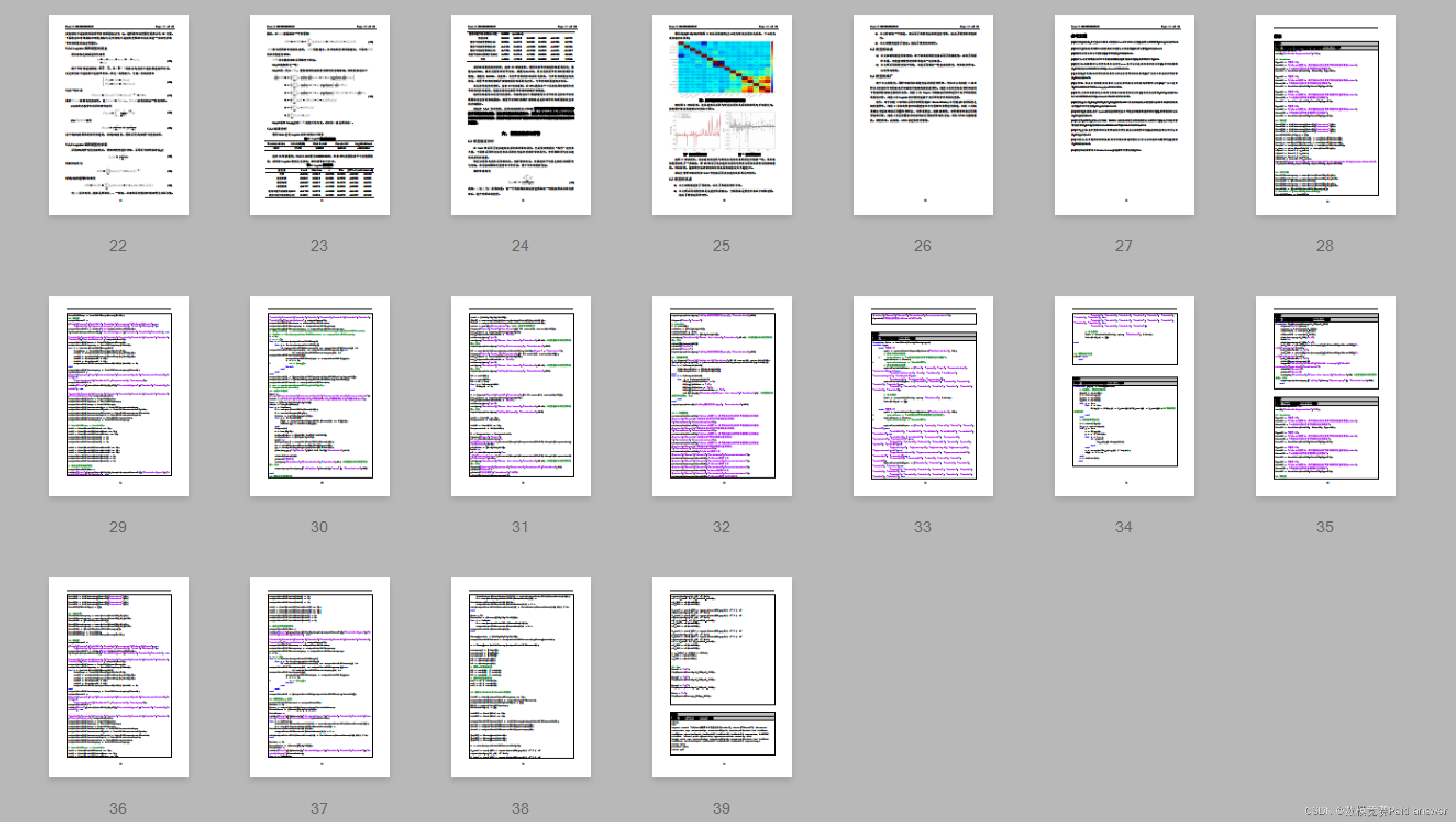Click the page number label 34

1124,527
